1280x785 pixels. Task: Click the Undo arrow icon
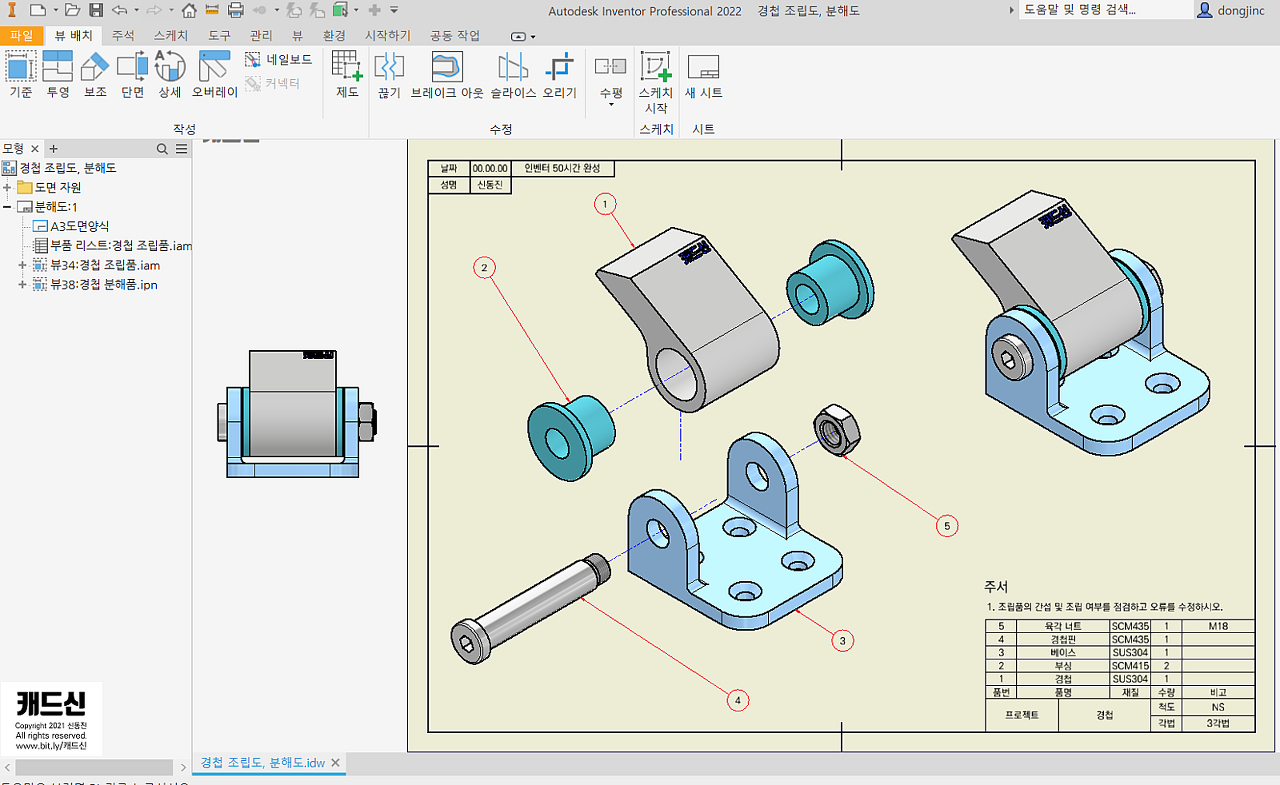click(x=120, y=10)
